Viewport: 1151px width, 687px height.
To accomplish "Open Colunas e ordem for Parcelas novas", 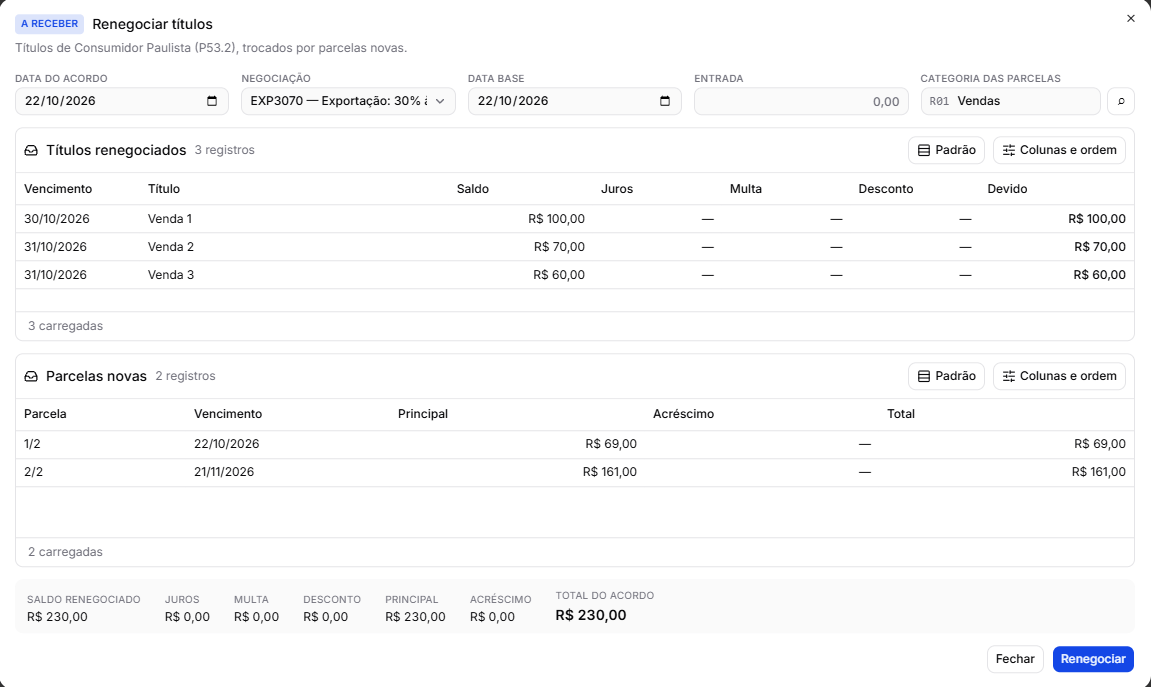I will click(1059, 377).
